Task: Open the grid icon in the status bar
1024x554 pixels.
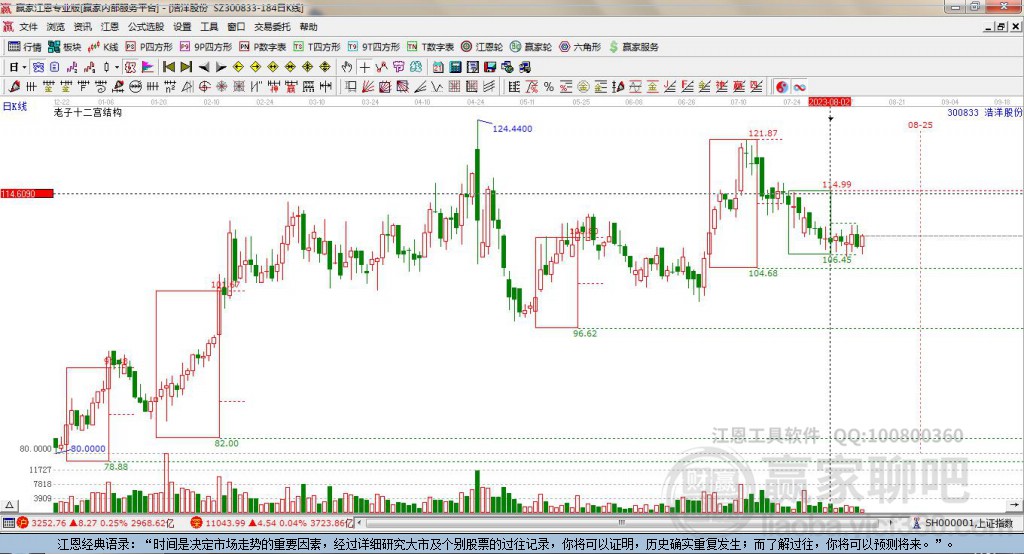Action: click(x=8, y=523)
